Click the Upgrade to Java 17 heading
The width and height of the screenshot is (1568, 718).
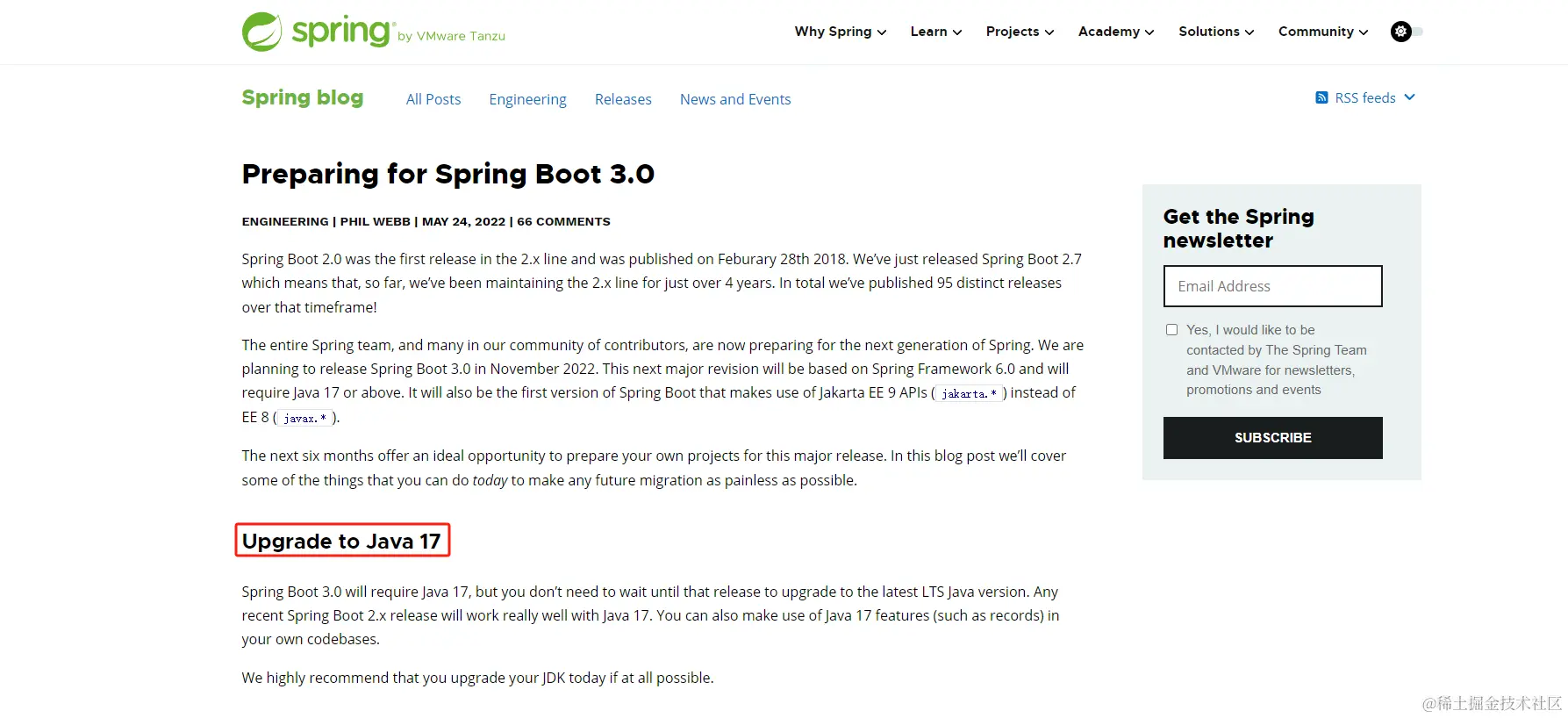click(341, 541)
